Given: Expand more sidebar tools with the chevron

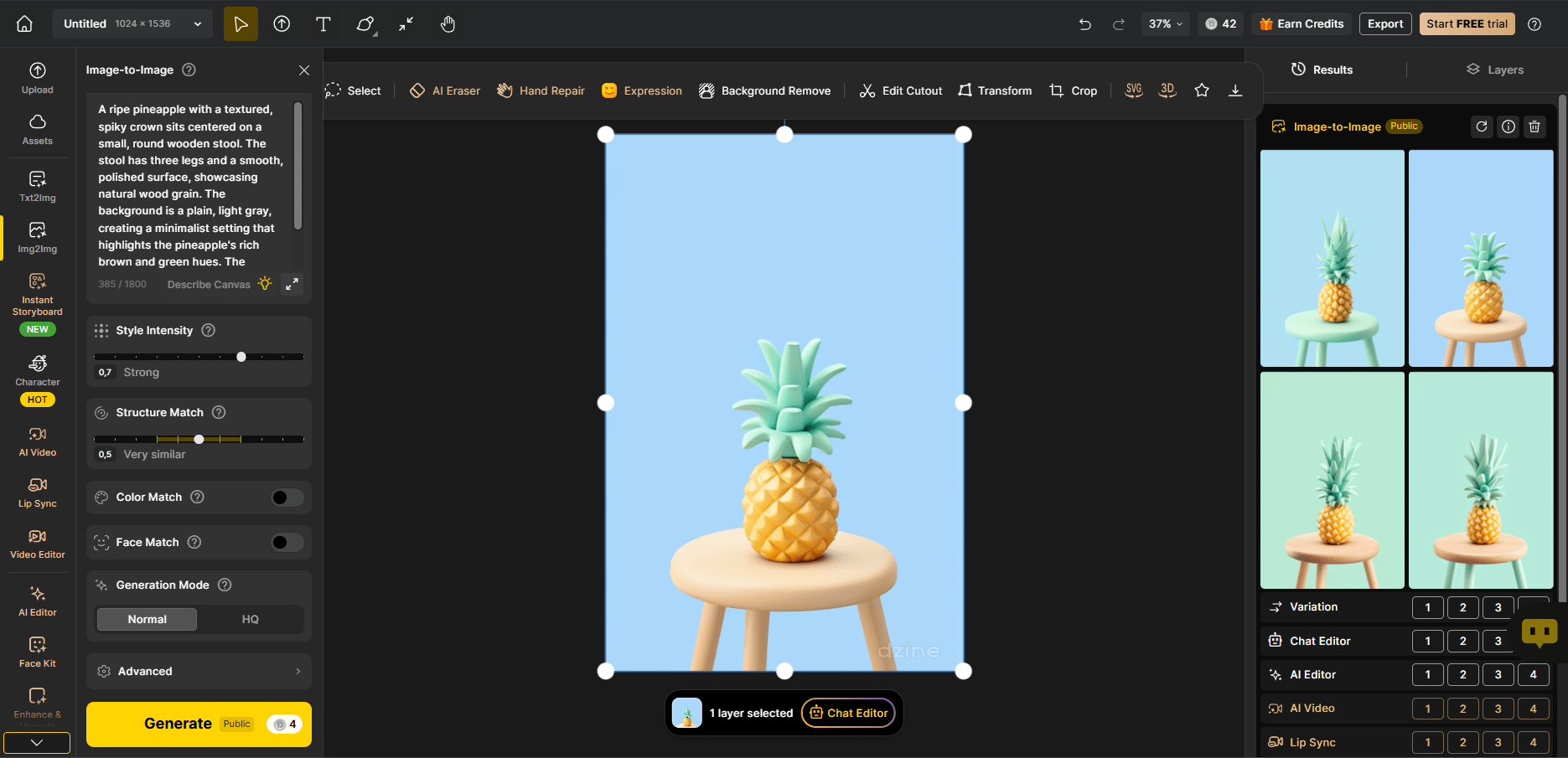Looking at the screenshot, I should click(37, 742).
